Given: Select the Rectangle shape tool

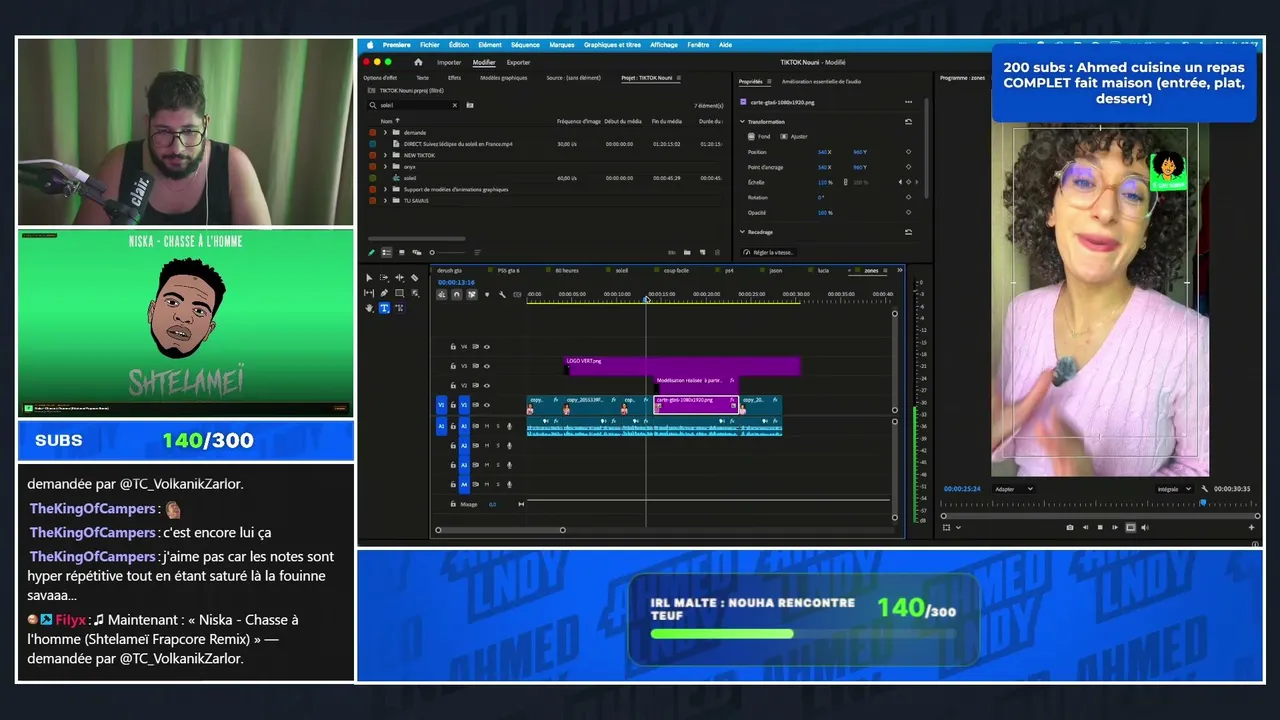Looking at the screenshot, I should [x=399, y=293].
